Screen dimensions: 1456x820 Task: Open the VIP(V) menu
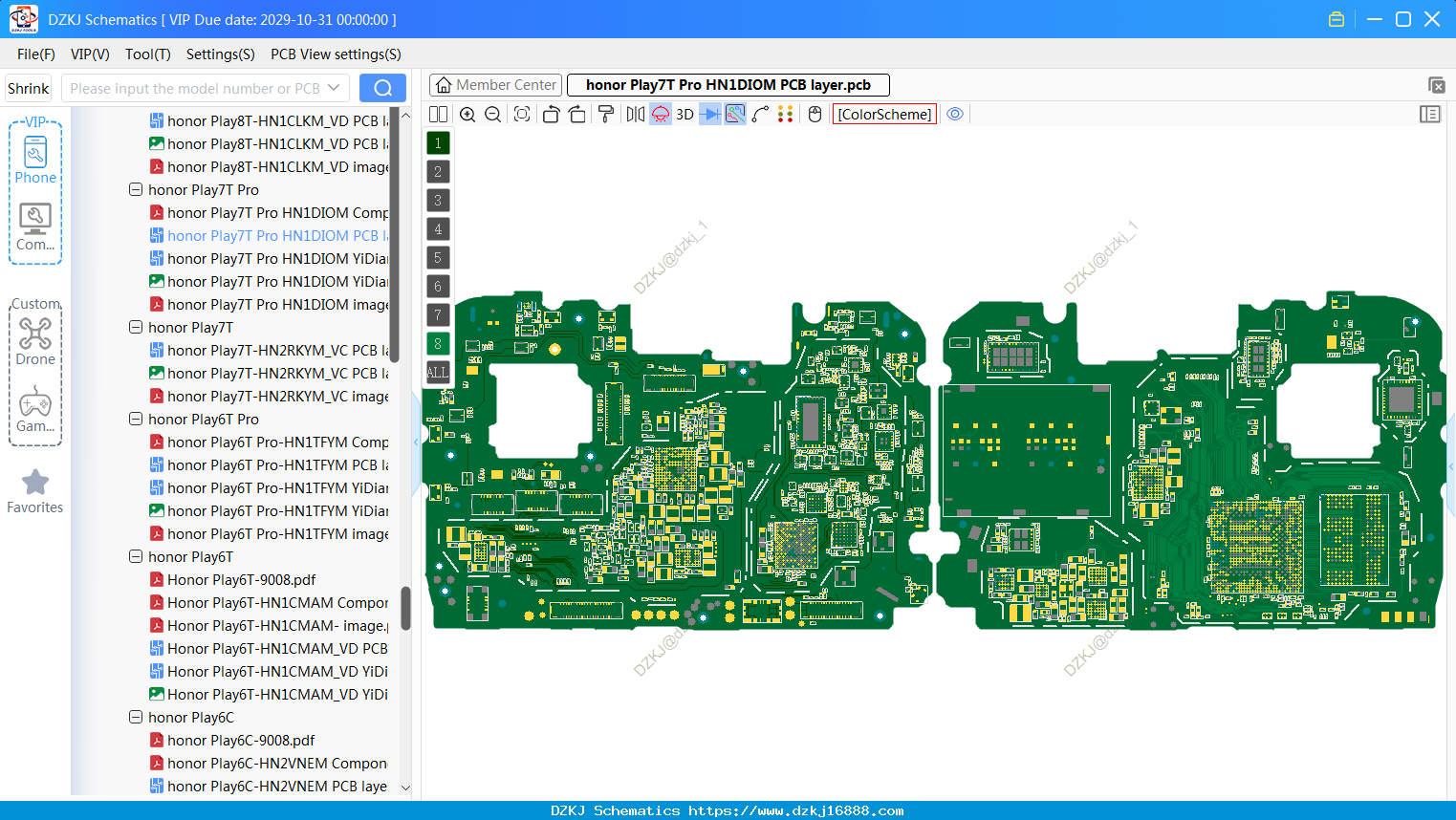(90, 54)
